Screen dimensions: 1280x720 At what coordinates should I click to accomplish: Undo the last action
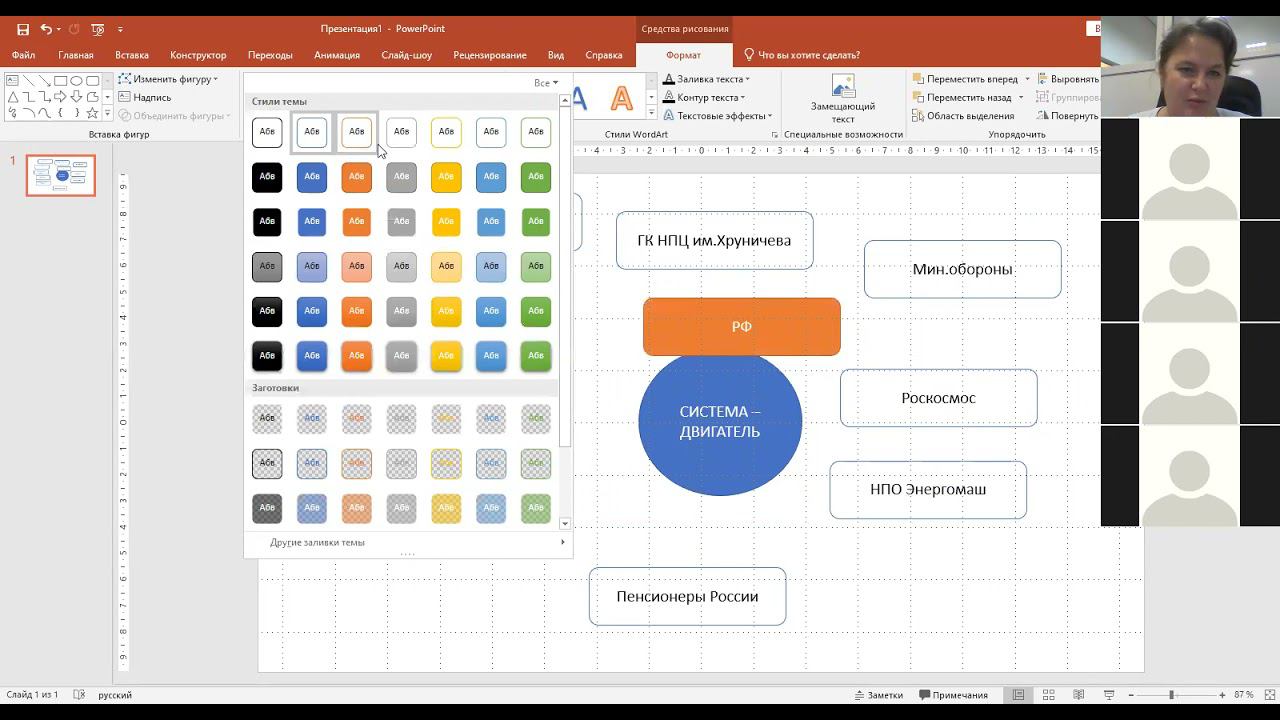45,30
